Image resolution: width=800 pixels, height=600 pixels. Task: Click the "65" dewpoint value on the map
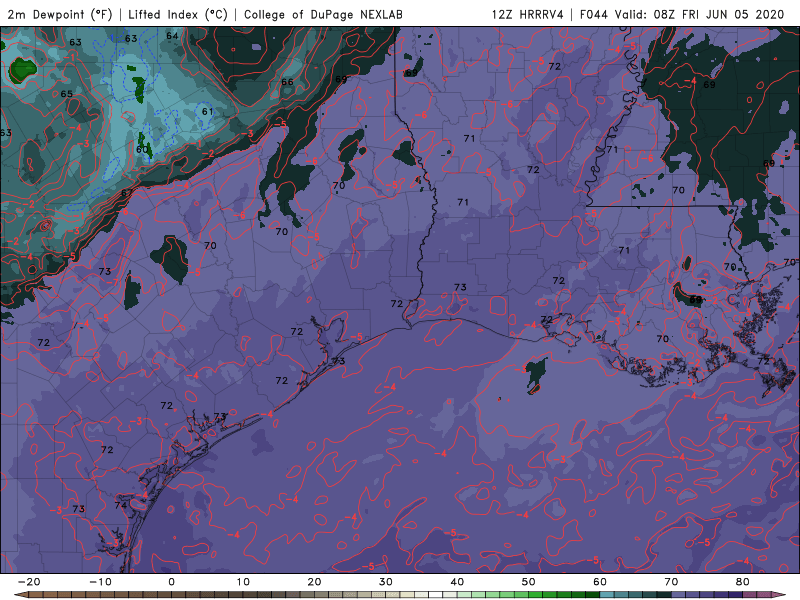(x=66, y=94)
